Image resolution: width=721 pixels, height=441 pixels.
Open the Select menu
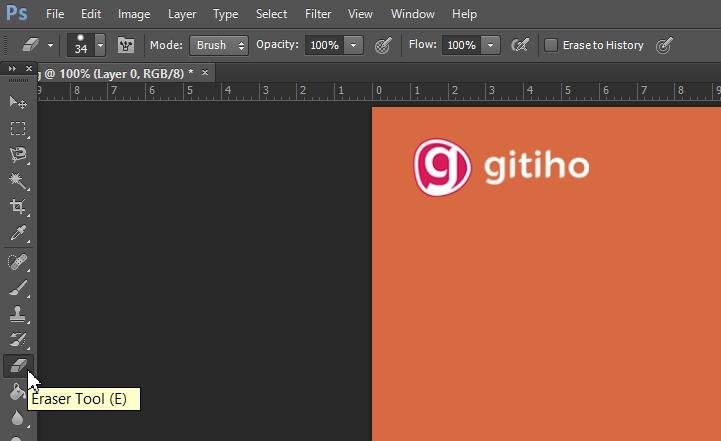coord(271,14)
